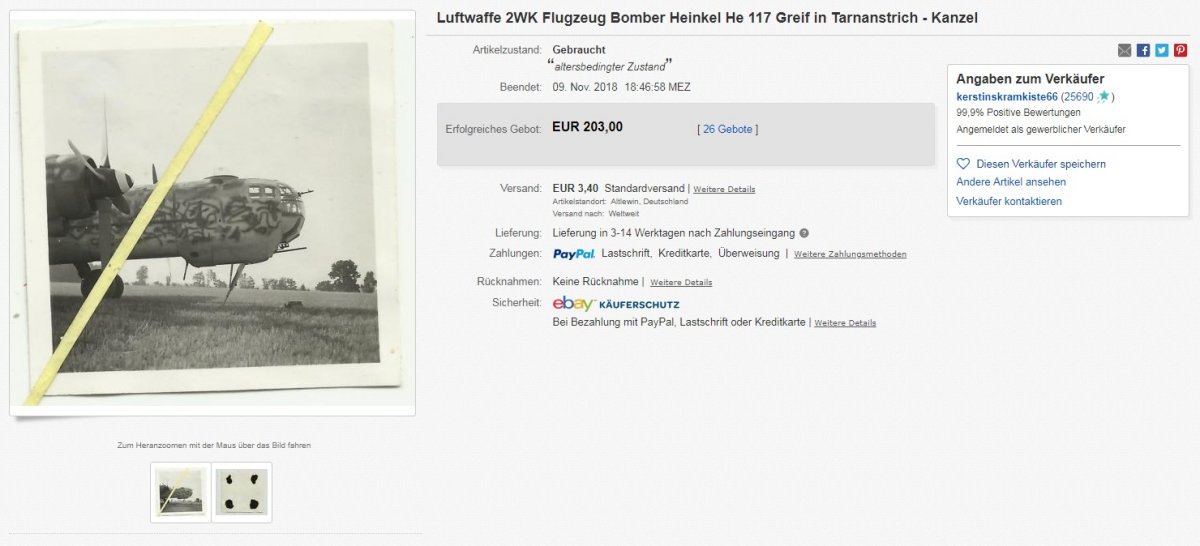Open the 26 Gebote bid history
1200x546 pixels.
point(727,129)
